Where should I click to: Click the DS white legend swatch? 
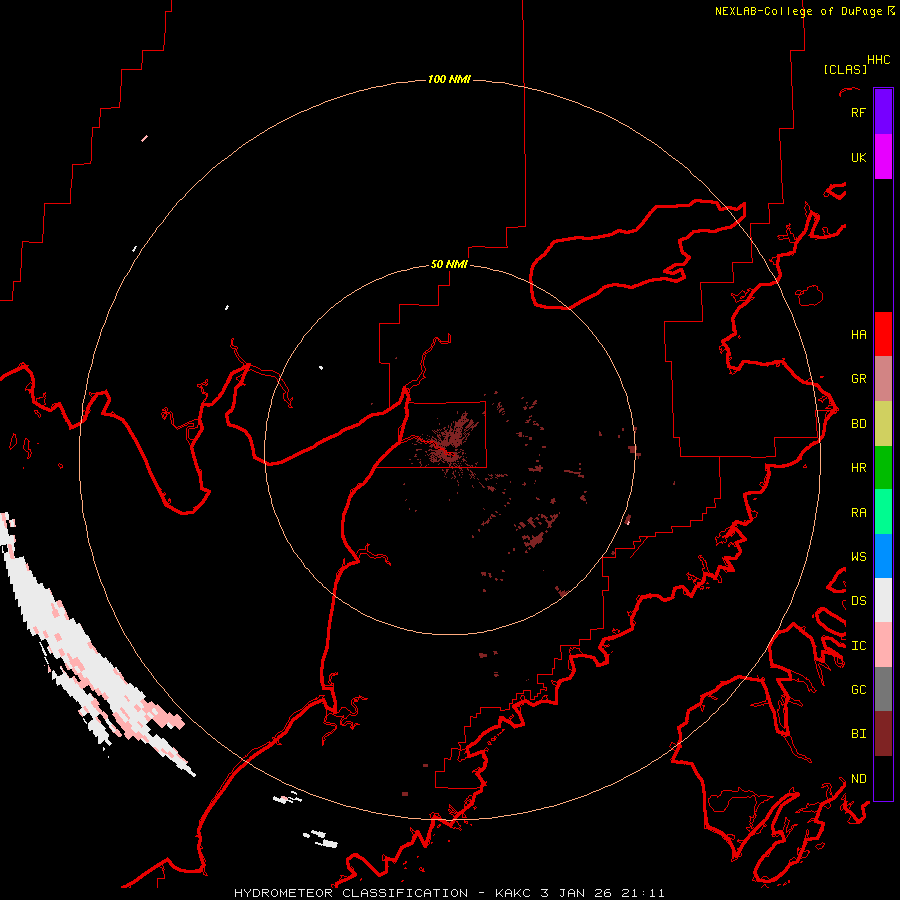click(883, 600)
